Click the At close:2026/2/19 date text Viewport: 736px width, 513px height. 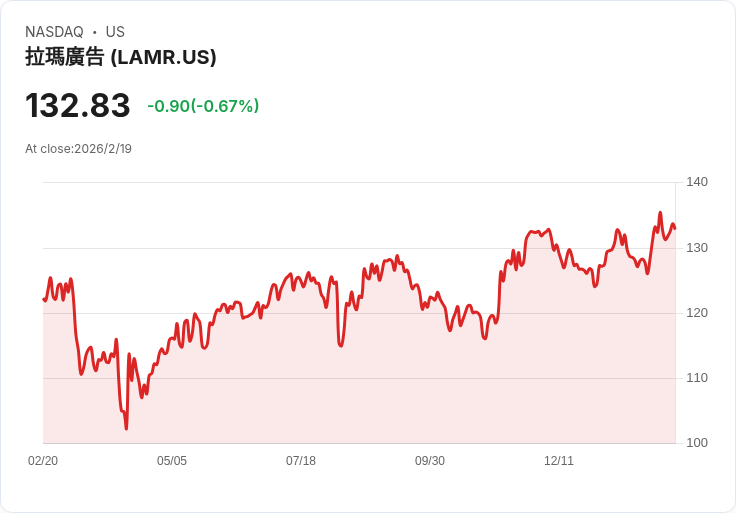78,149
